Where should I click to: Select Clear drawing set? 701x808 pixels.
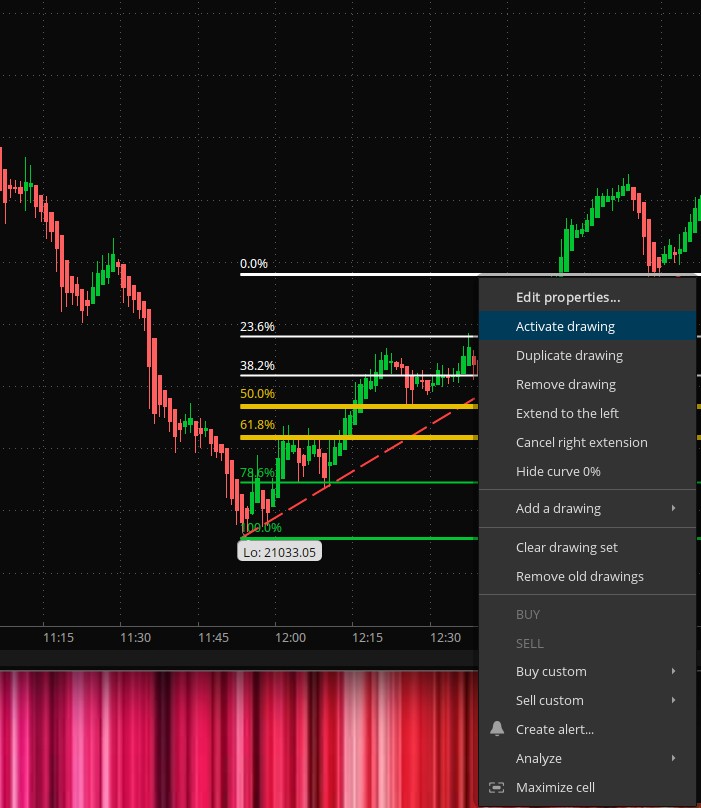click(587, 547)
